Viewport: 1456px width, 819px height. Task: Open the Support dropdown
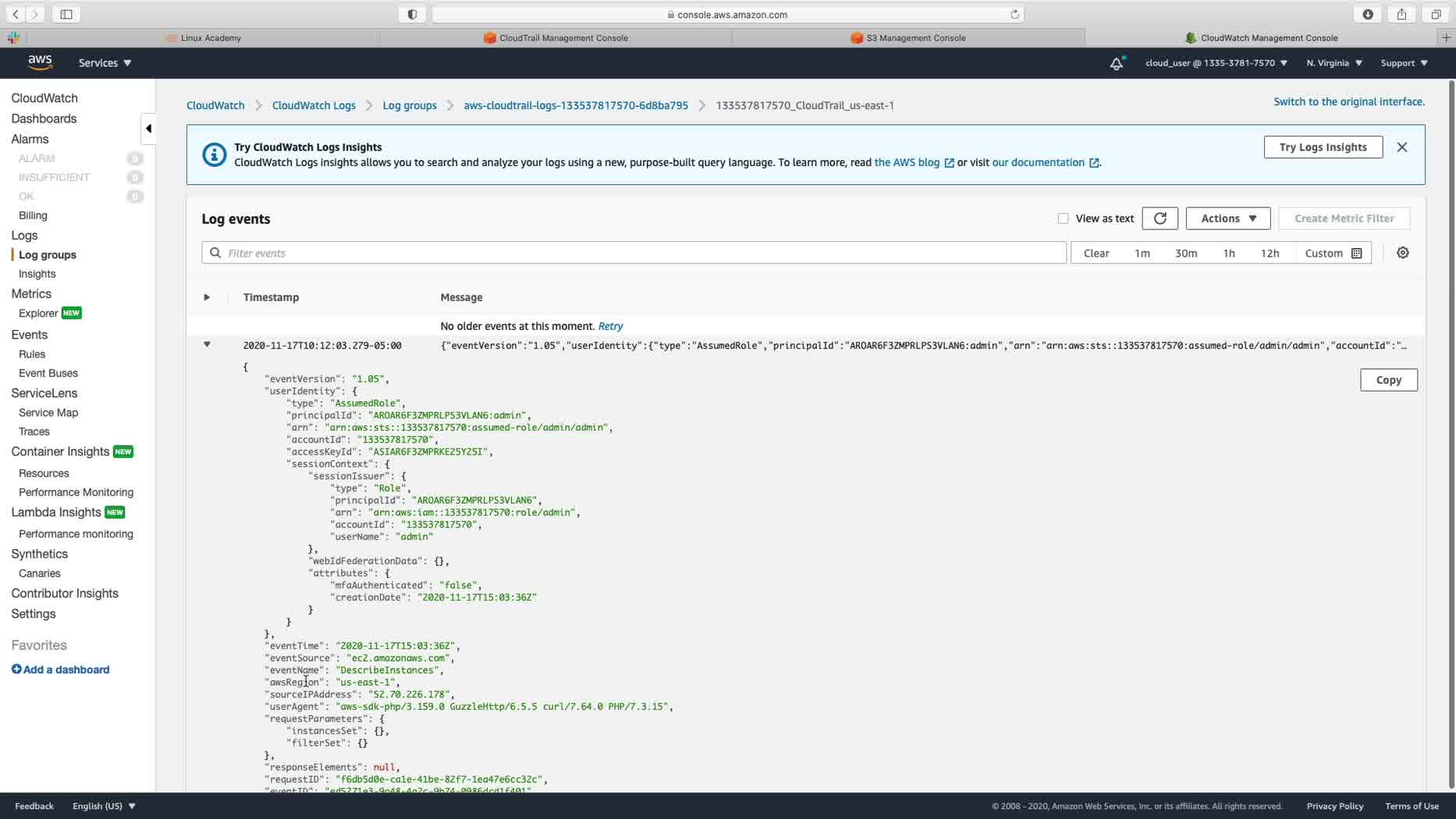tap(1404, 63)
